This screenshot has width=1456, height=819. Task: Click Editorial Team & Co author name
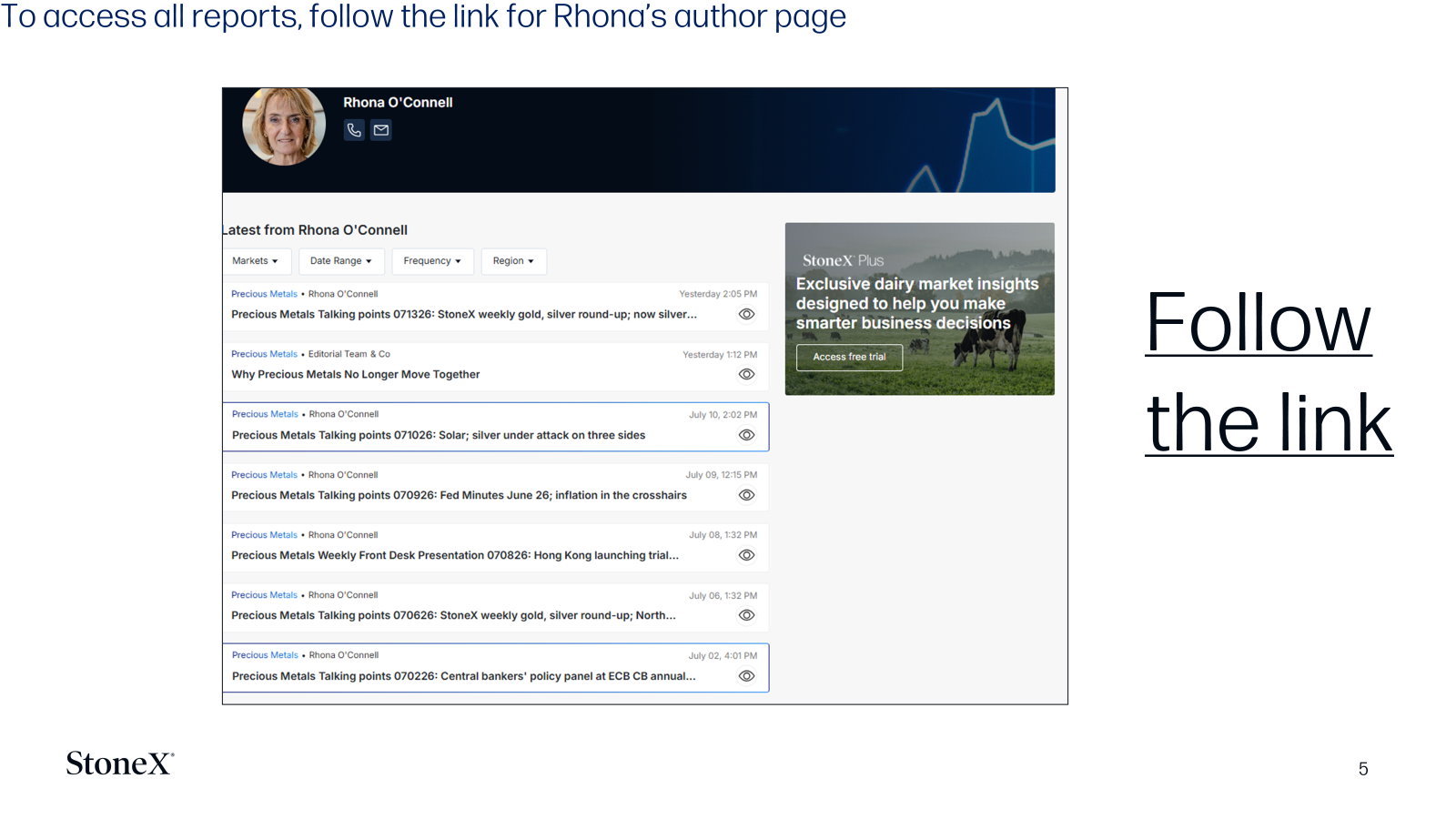click(x=349, y=354)
